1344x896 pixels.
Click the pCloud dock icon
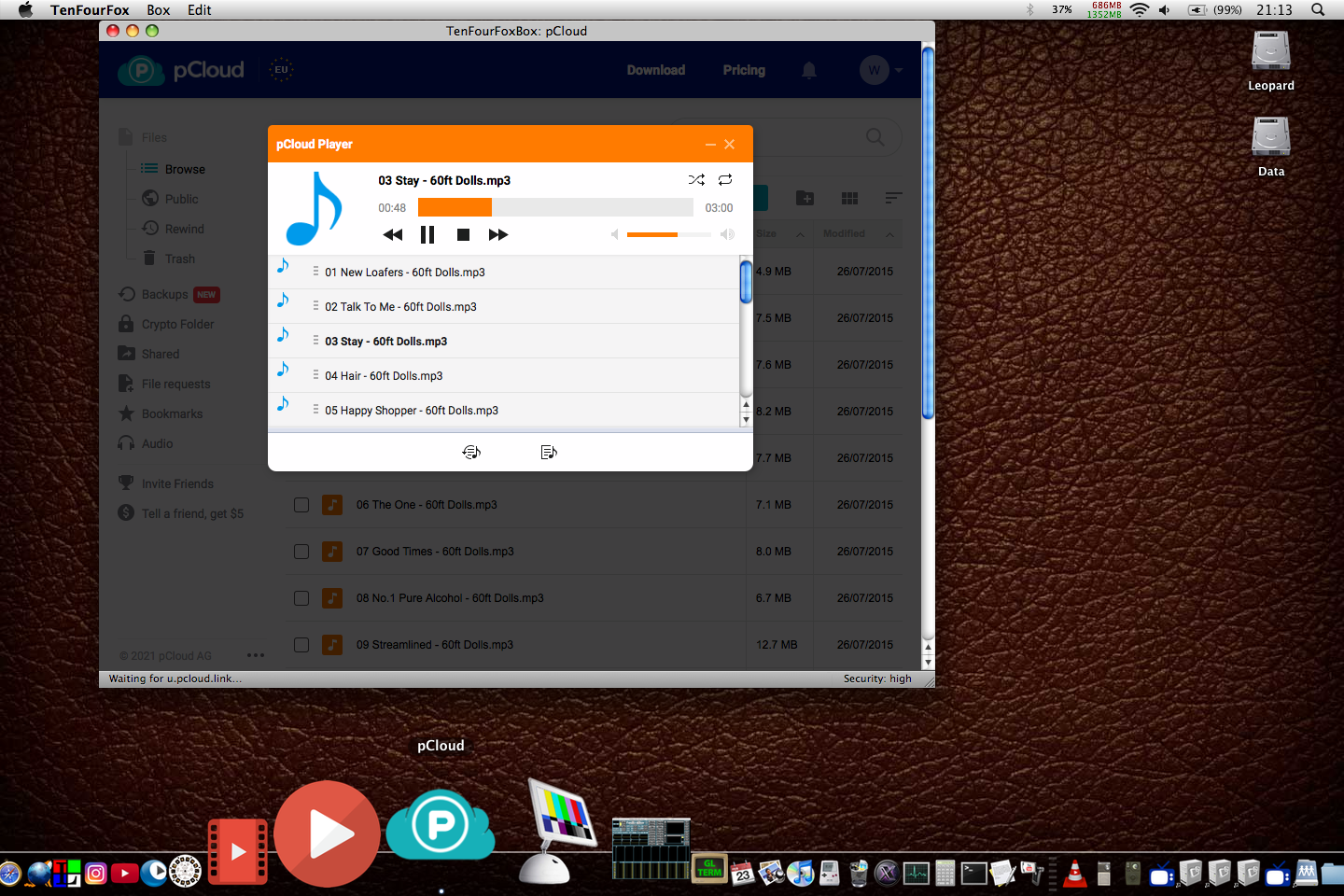click(441, 823)
